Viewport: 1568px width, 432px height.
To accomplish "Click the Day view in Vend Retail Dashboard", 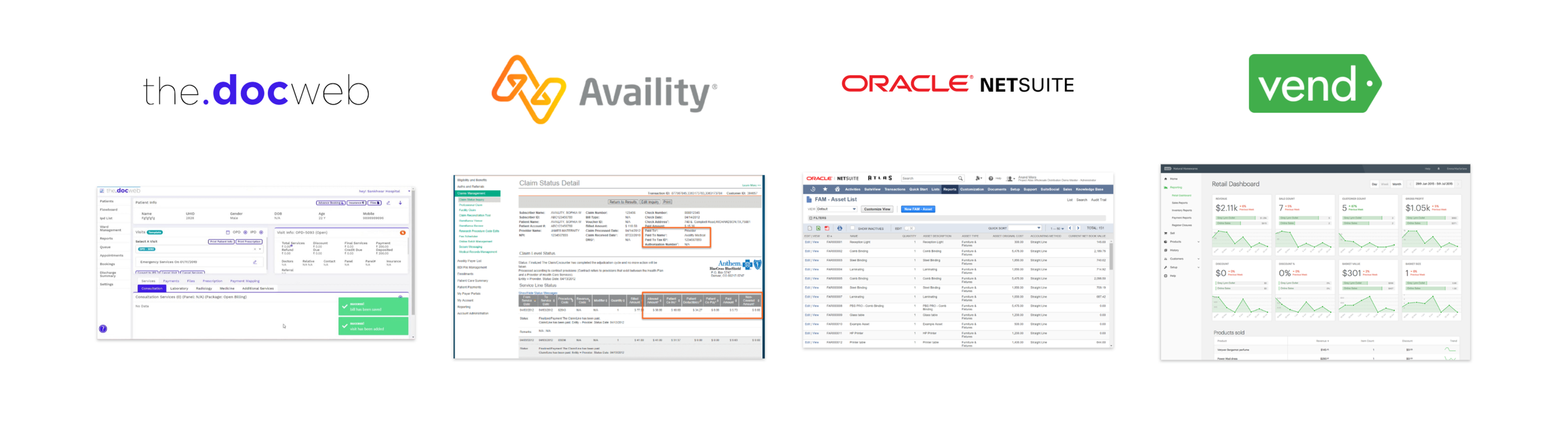I will [1374, 184].
